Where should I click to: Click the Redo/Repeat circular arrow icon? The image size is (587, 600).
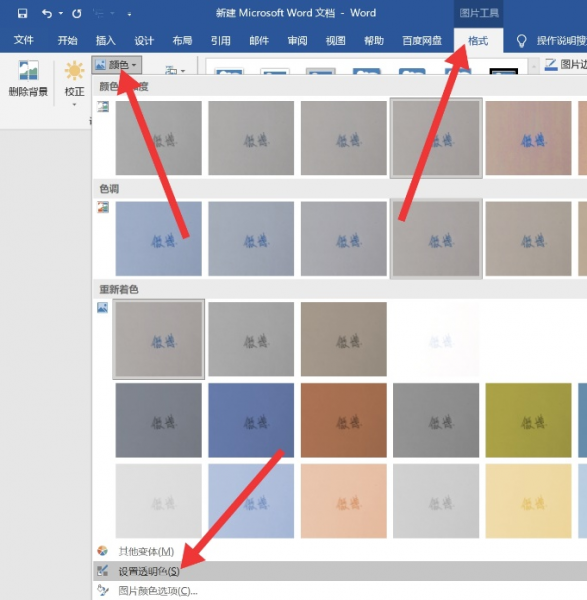tap(77, 13)
